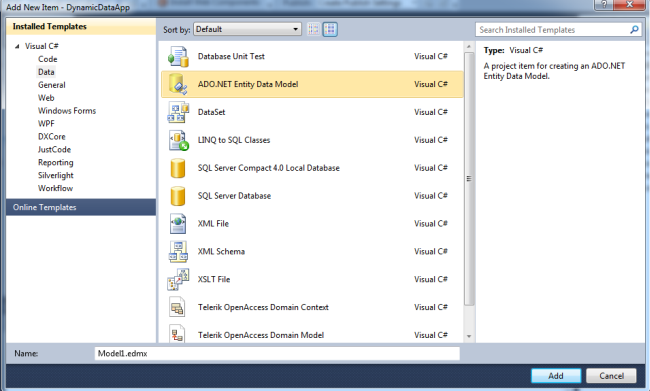Click the ADO.NET Entity Data Model icon
The height and width of the screenshot is (391, 650).
(x=178, y=84)
